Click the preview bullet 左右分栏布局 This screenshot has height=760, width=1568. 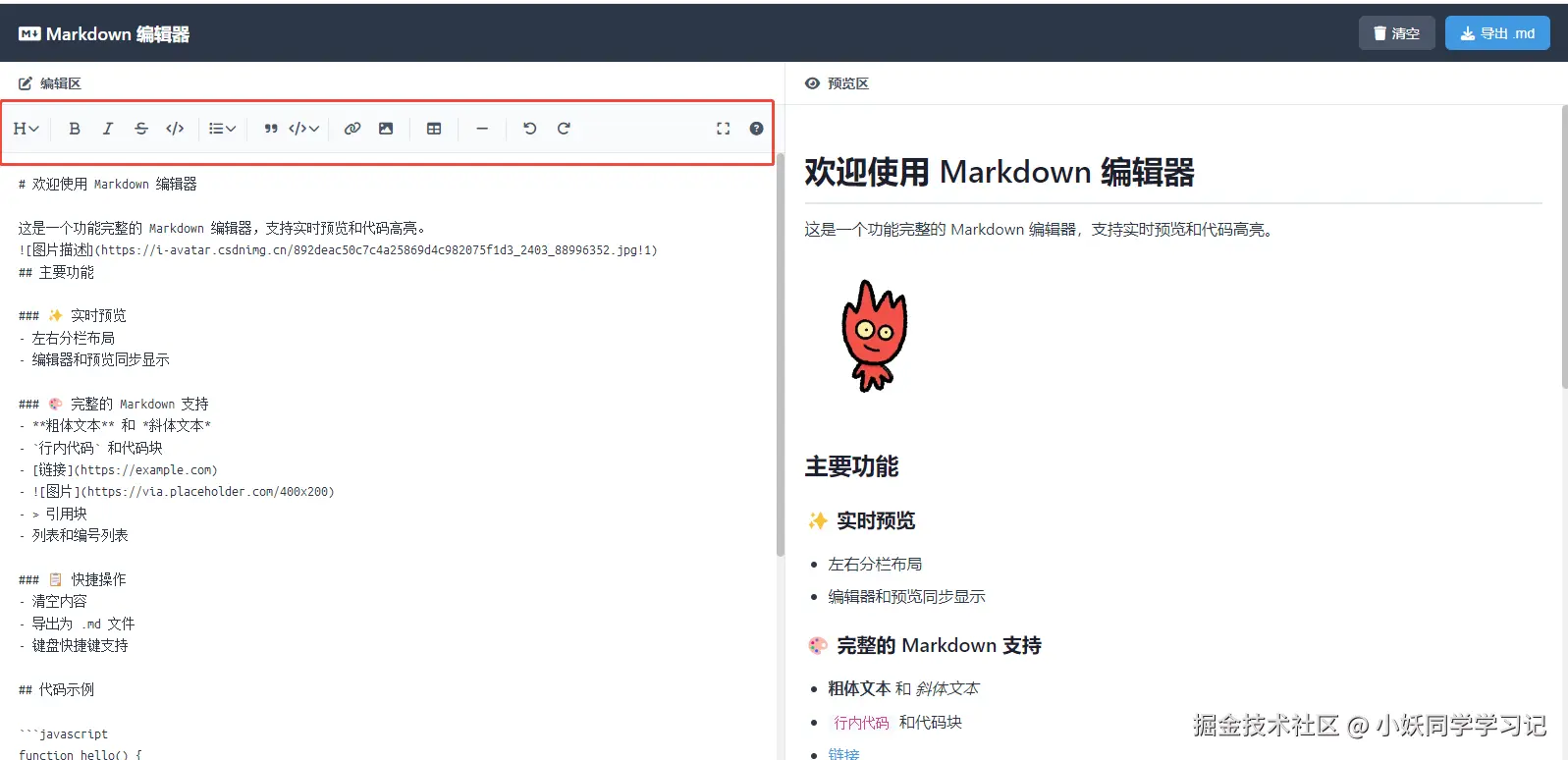(875, 564)
